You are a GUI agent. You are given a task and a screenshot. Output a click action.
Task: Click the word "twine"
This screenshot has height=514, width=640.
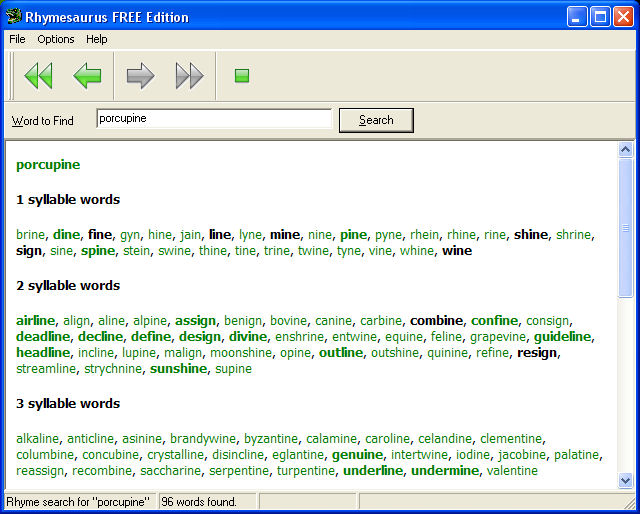313,251
